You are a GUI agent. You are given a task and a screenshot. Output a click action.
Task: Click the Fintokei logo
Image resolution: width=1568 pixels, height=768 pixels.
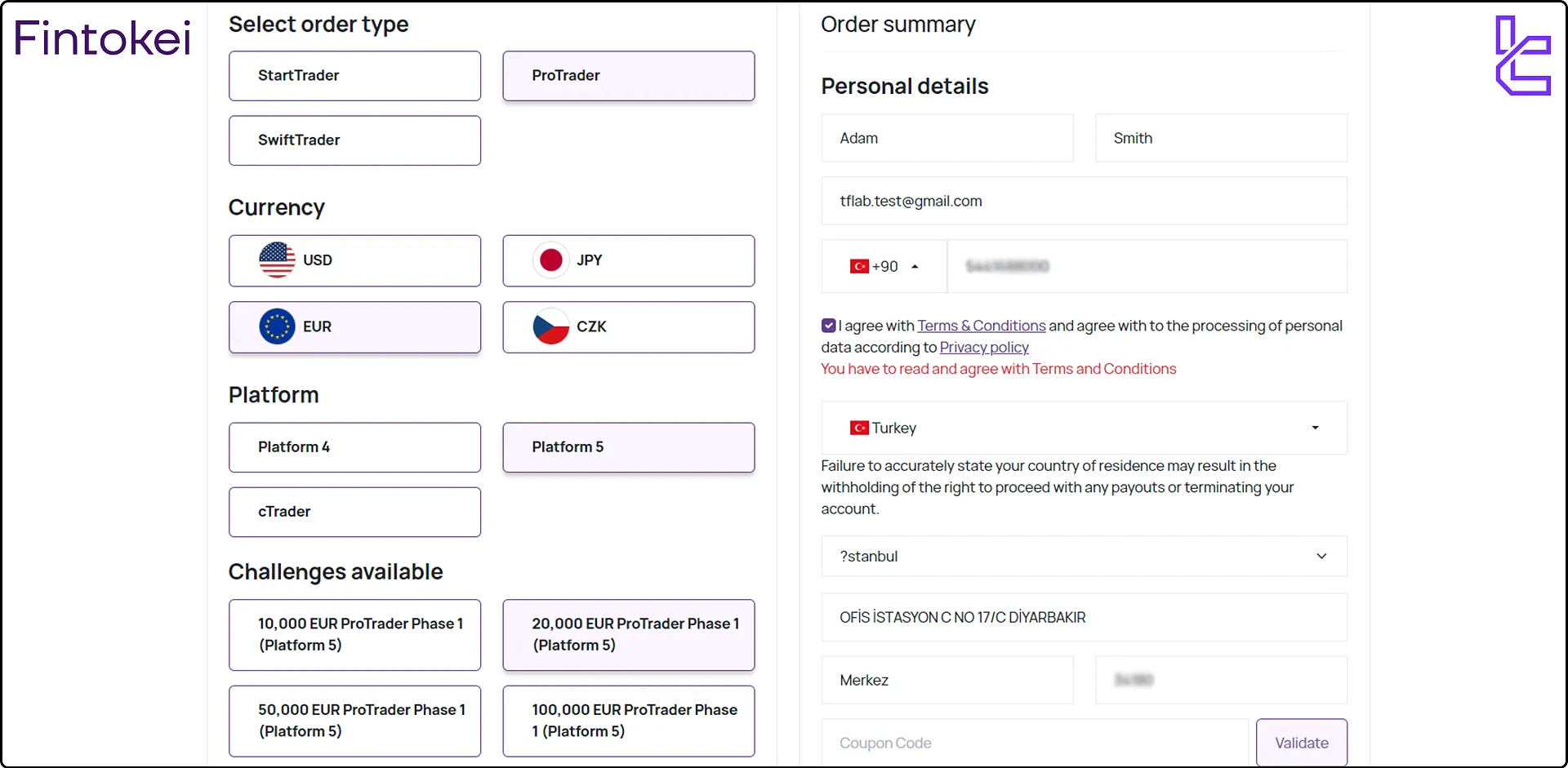(103, 38)
